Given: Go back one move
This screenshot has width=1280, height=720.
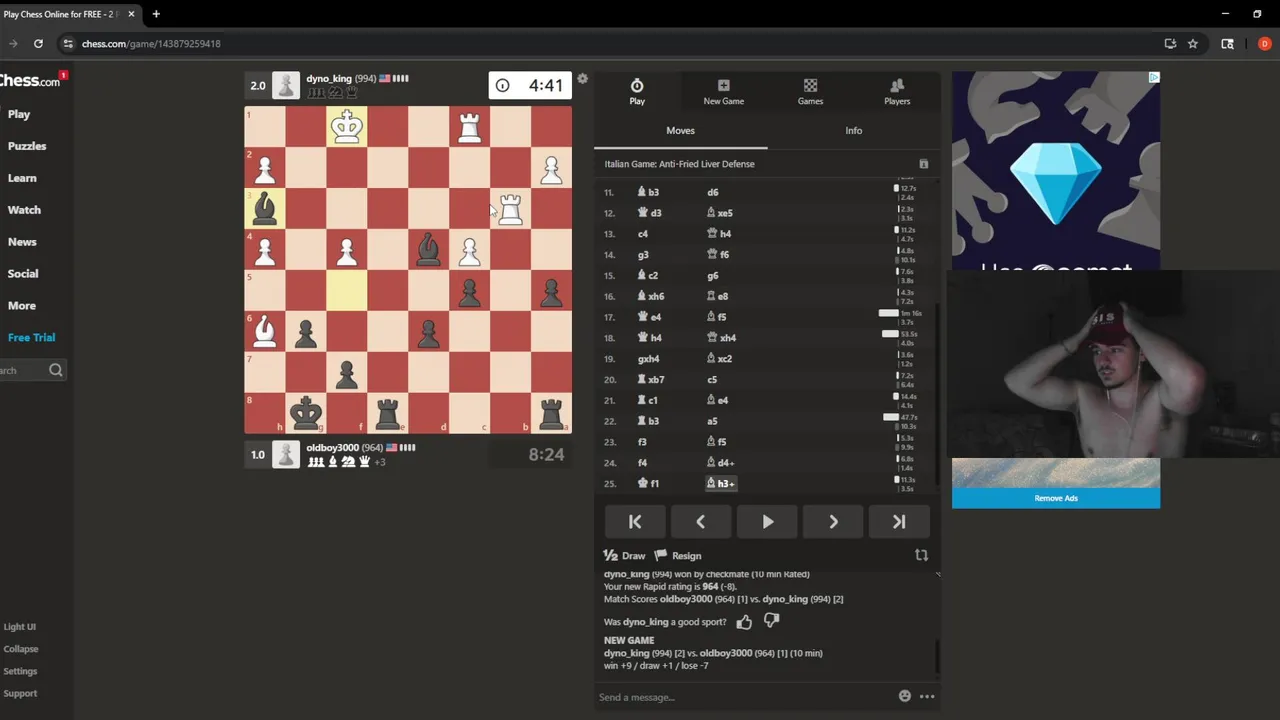Looking at the screenshot, I should (700, 521).
